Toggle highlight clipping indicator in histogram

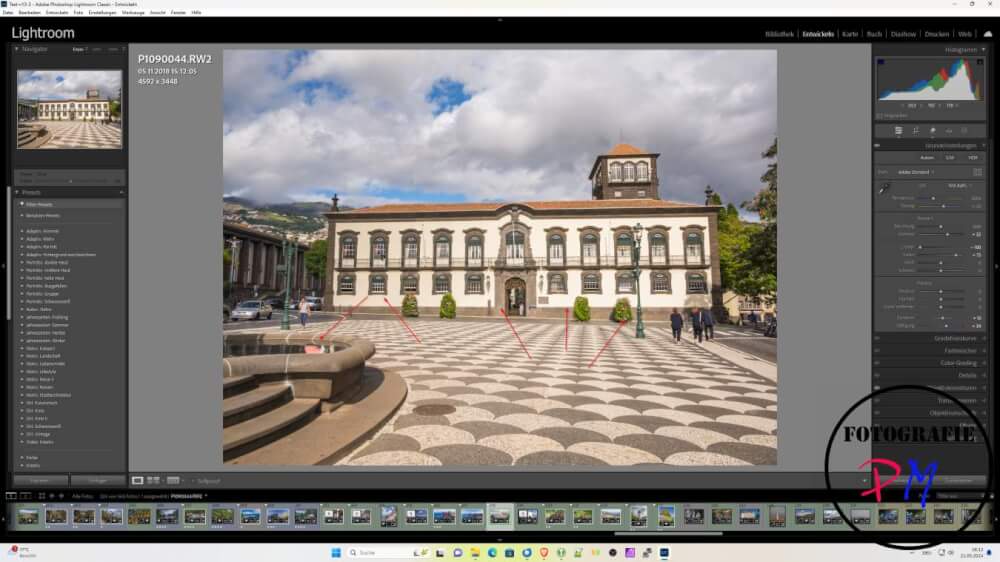pyautogui.click(x=980, y=62)
